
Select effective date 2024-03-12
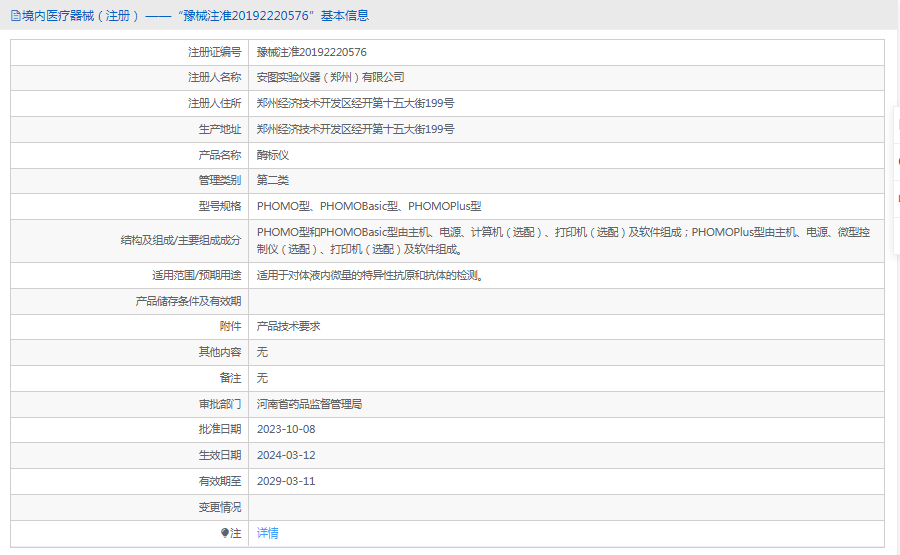tap(286, 455)
